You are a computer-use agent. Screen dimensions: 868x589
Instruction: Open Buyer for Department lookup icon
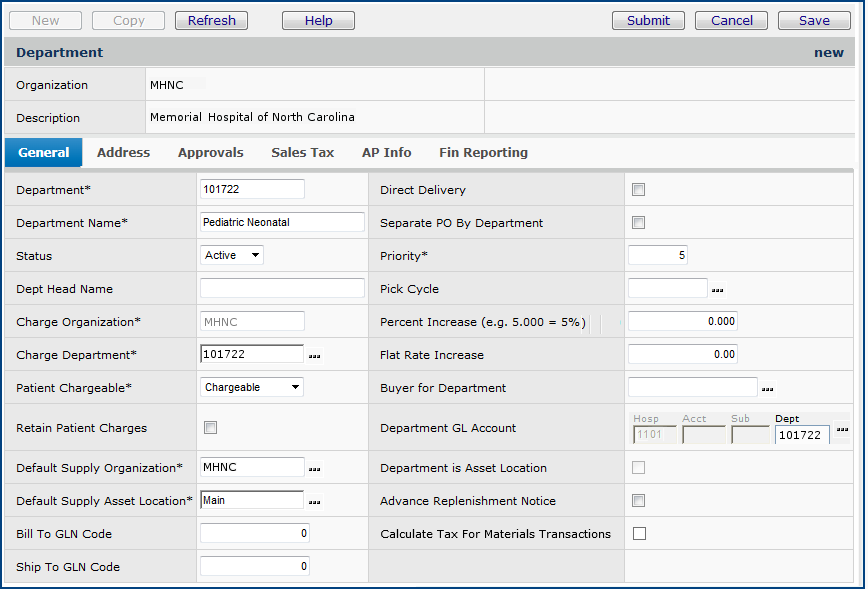tap(768, 389)
